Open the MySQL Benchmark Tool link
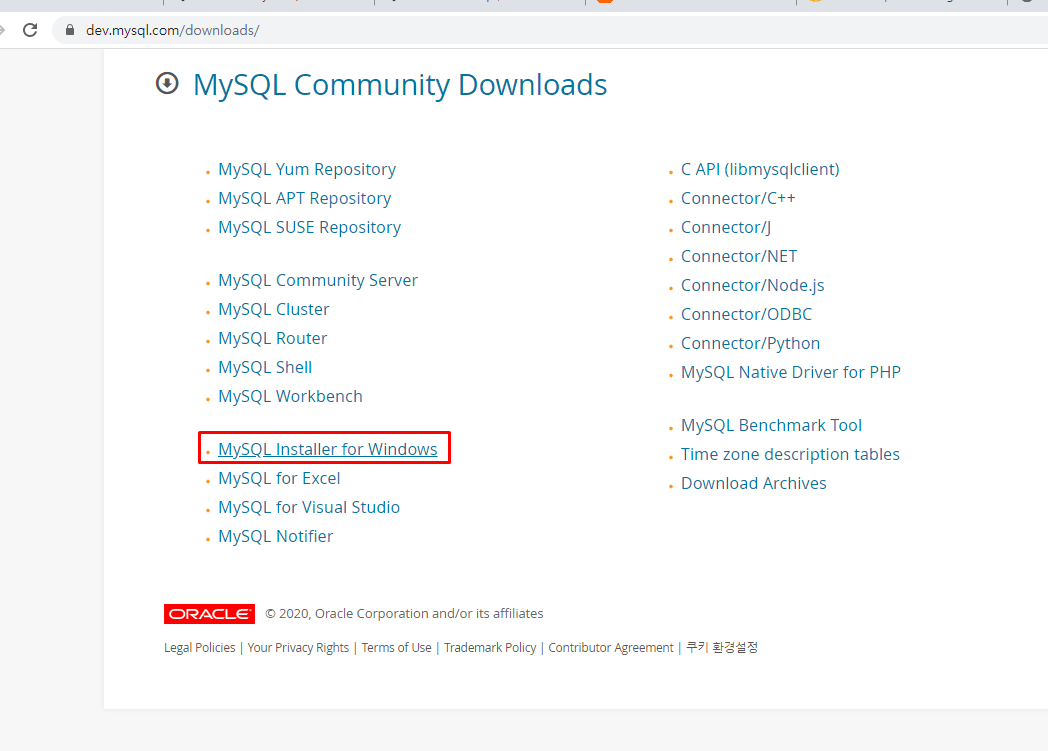1048x751 pixels. (x=771, y=426)
